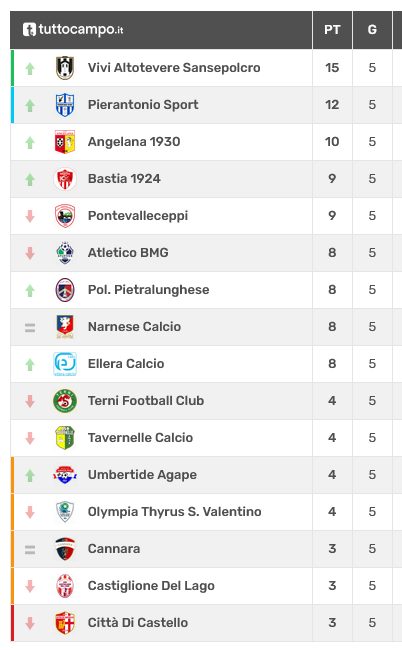Click the Vivi Altotevere Sansepolcro team crest

pyautogui.click(x=65, y=68)
